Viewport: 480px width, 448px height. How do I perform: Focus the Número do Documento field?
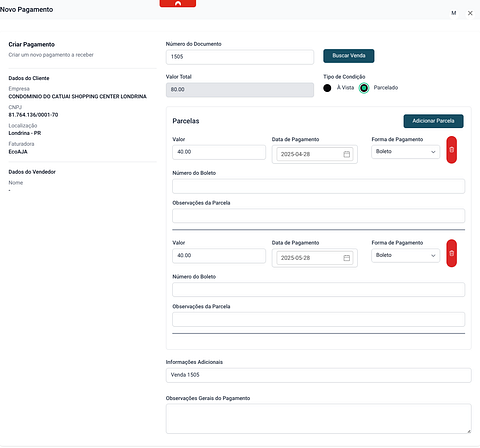pos(240,57)
